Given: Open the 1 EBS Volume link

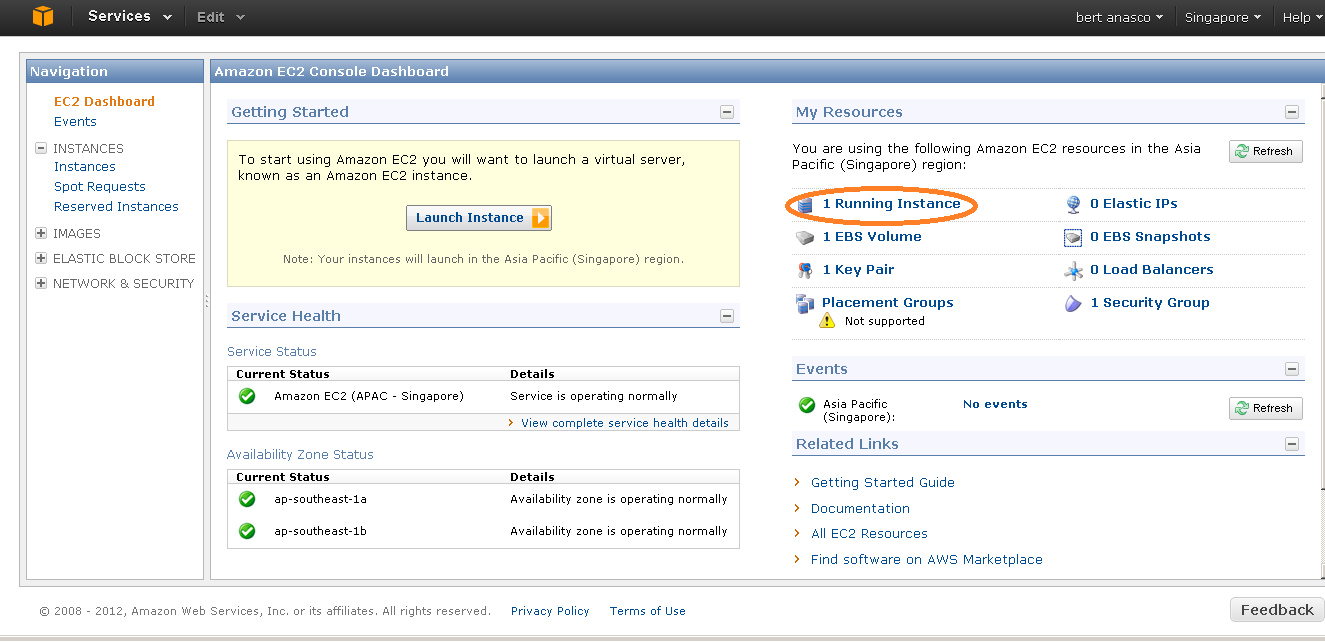Looking at the screenshot, I should [x=872, y=236].
